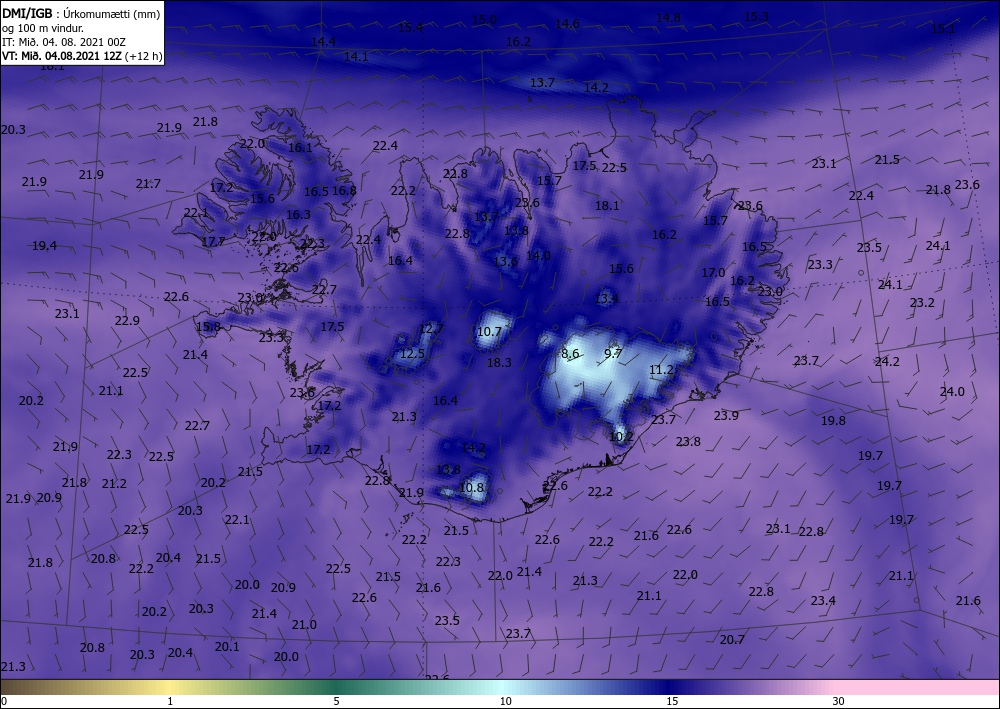Click the color scale tick label '10'
Viewport: 1000px width, 709px height.
pyautogui.click(x=505, y=701)
